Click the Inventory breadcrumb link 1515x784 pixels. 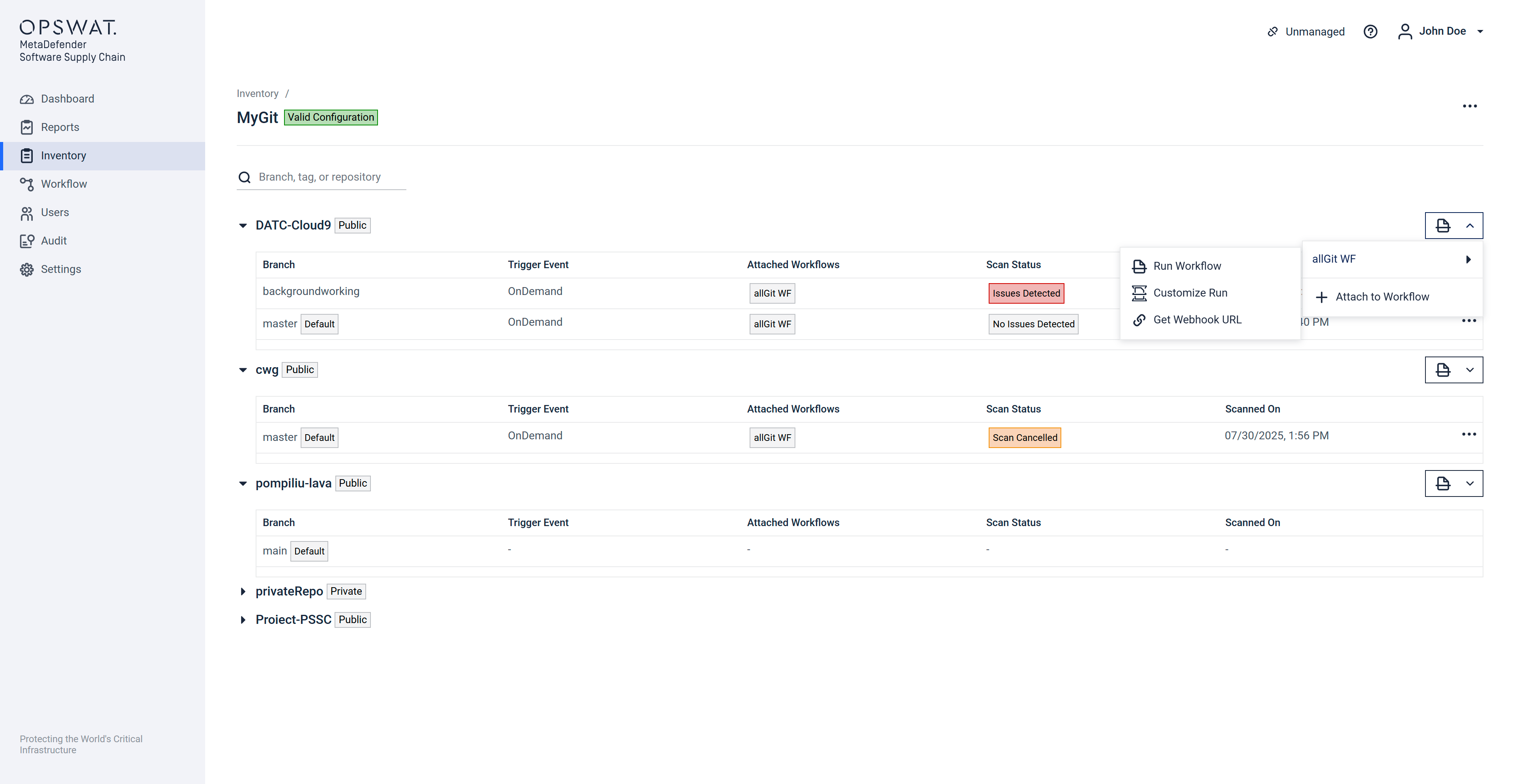coord(258,94)
